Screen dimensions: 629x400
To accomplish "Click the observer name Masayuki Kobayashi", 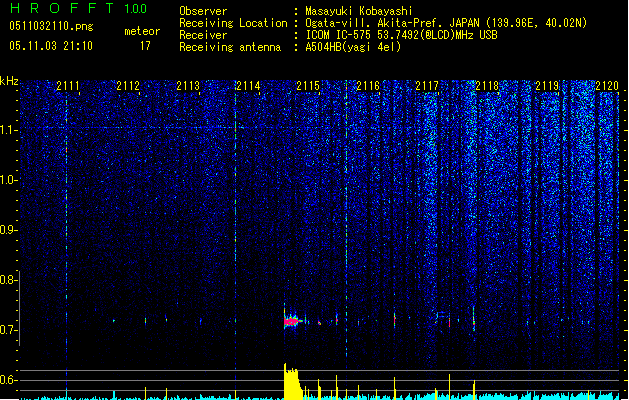I will pyautogui.click(x=359, y=11).
